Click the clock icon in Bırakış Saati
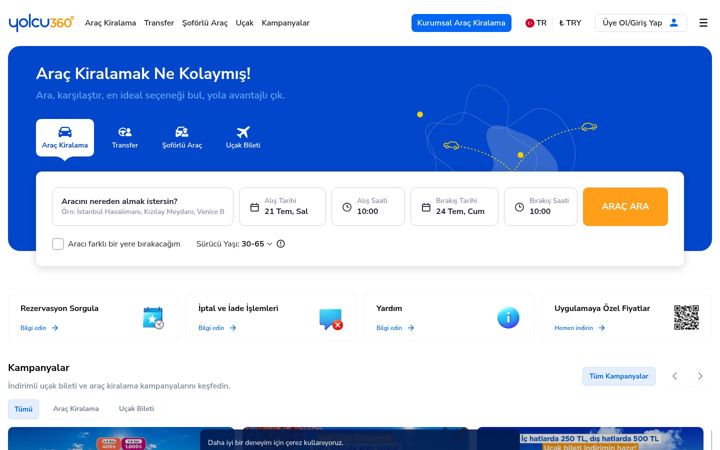 click(519, 207)
